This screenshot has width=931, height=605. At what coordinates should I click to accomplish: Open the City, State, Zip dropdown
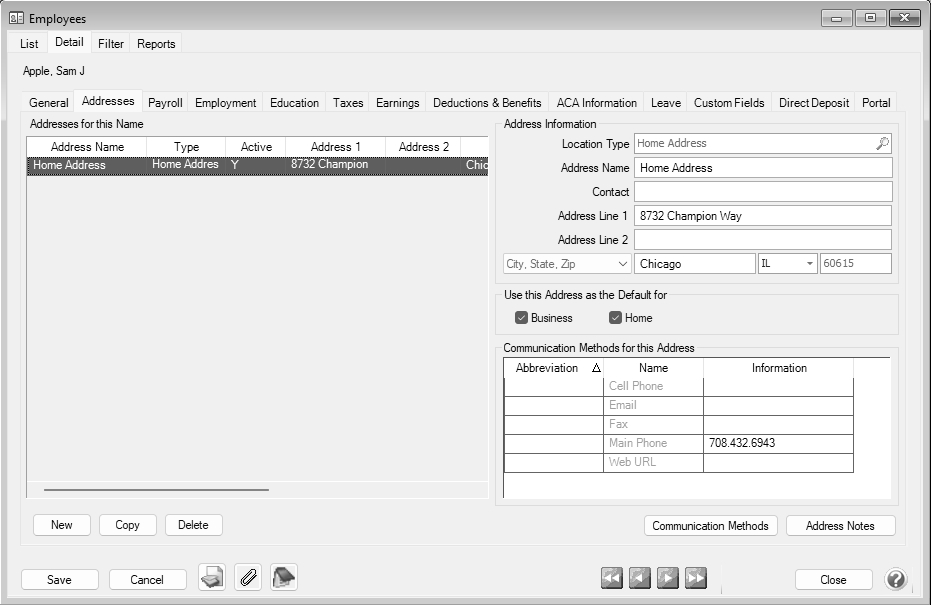(x=622, y=264)
